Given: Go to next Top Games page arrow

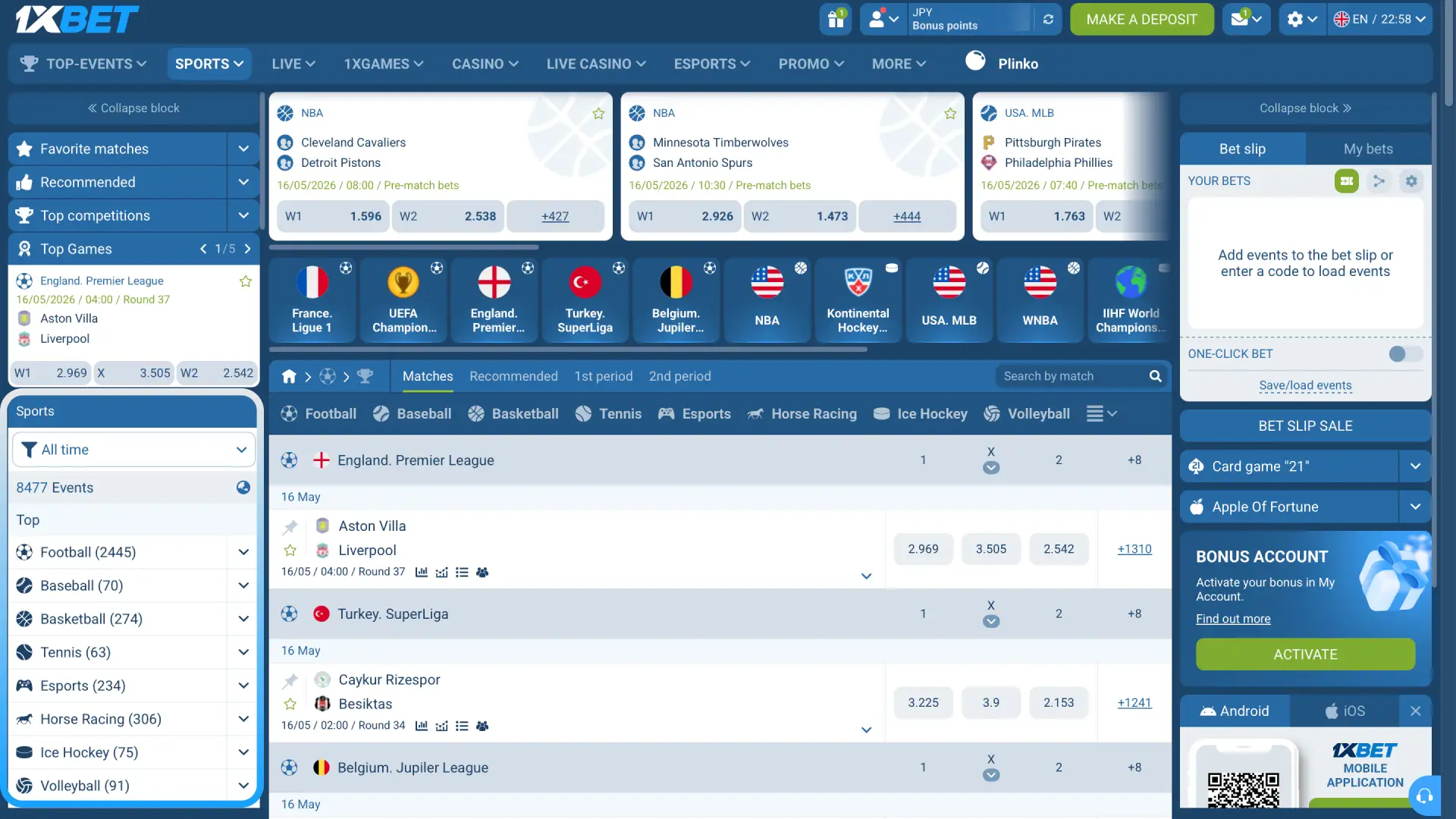Looking at the screenshot, I should (x=247, y=249).
